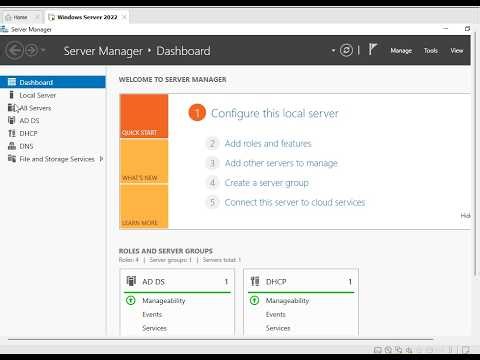Click the "Servers total: 1" text
Screen dimensions: 480x360
point(222,260)
